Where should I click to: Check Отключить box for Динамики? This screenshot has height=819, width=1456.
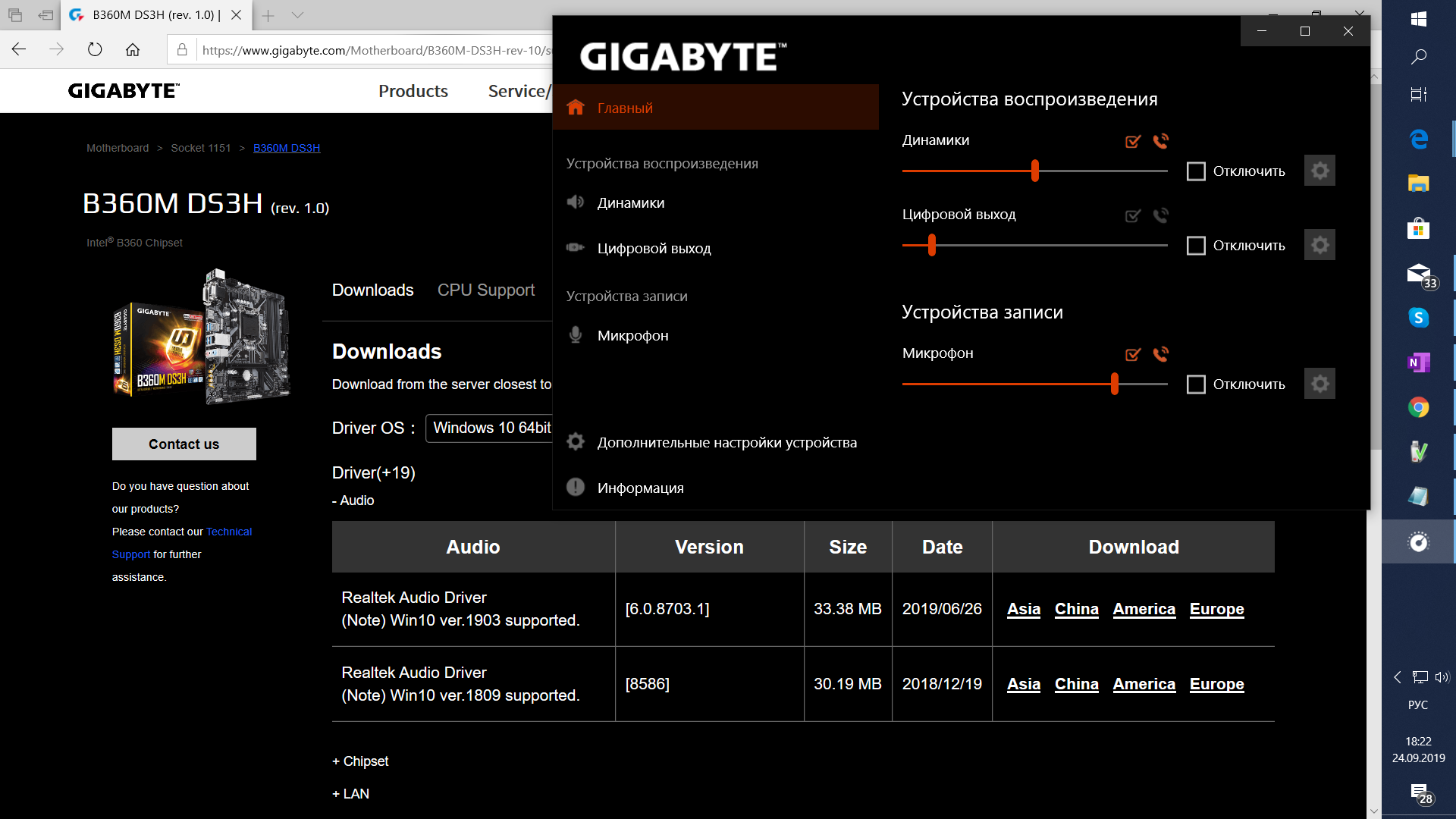coord(1196,171)
